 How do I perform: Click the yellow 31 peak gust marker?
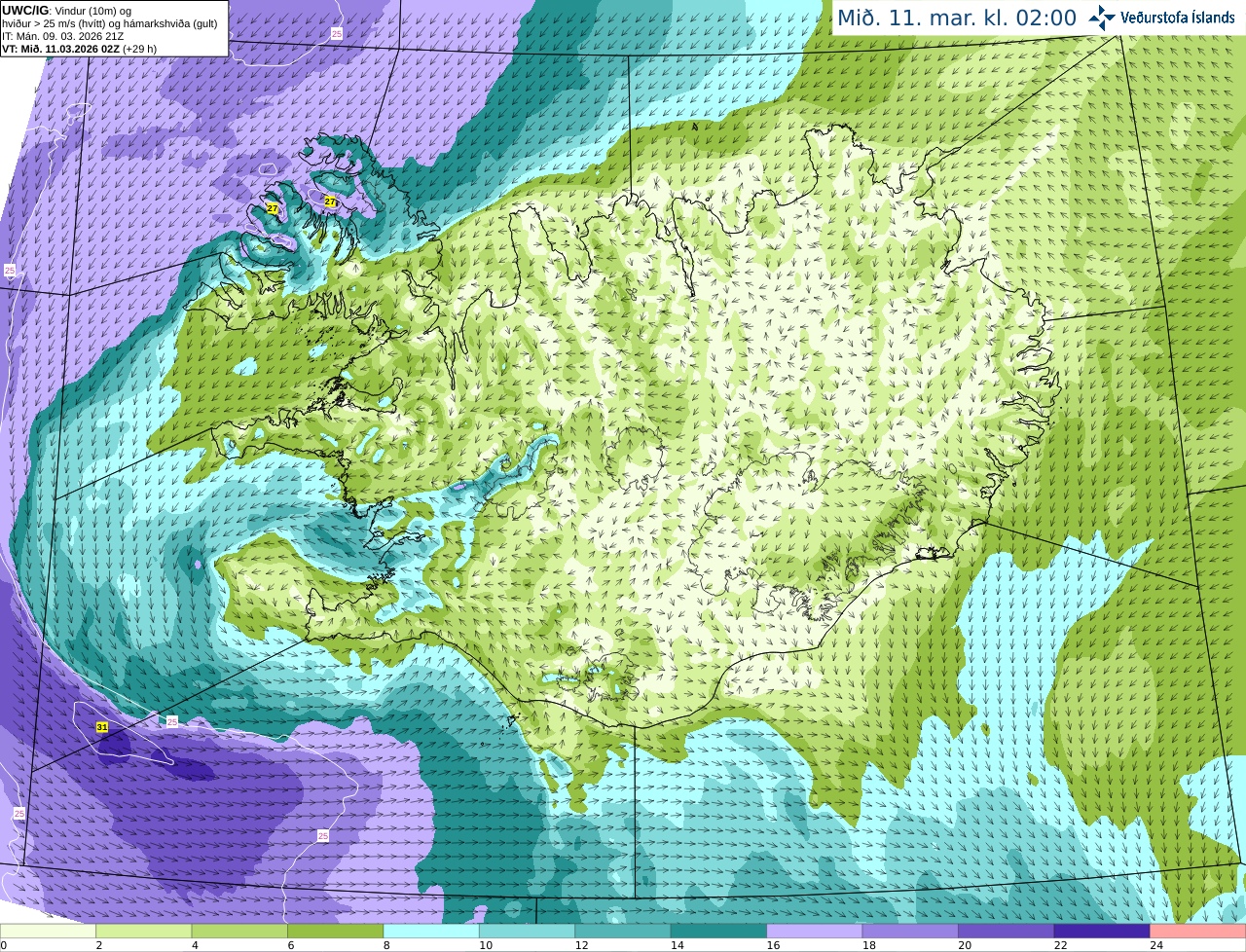point(102,727)
